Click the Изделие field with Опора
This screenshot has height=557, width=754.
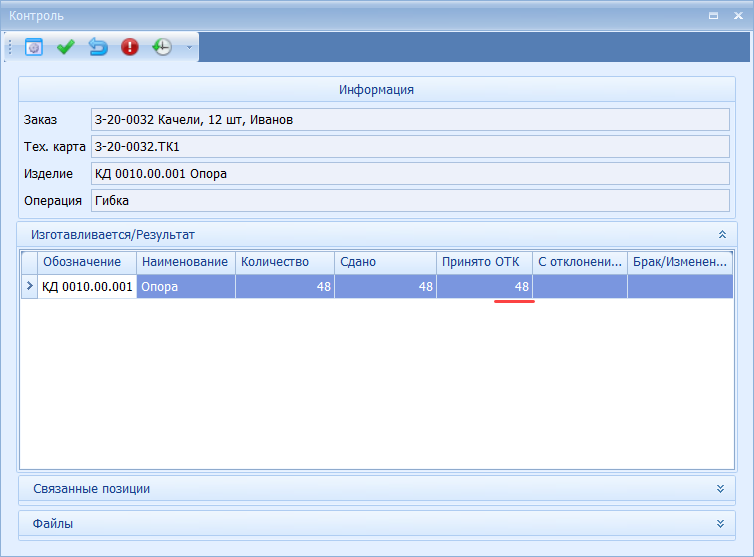point(409,174)
